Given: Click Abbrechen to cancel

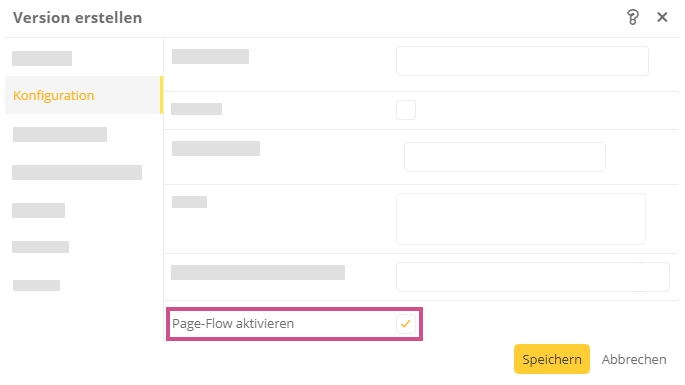Looking at the screenshot, I should pos(634,359).
